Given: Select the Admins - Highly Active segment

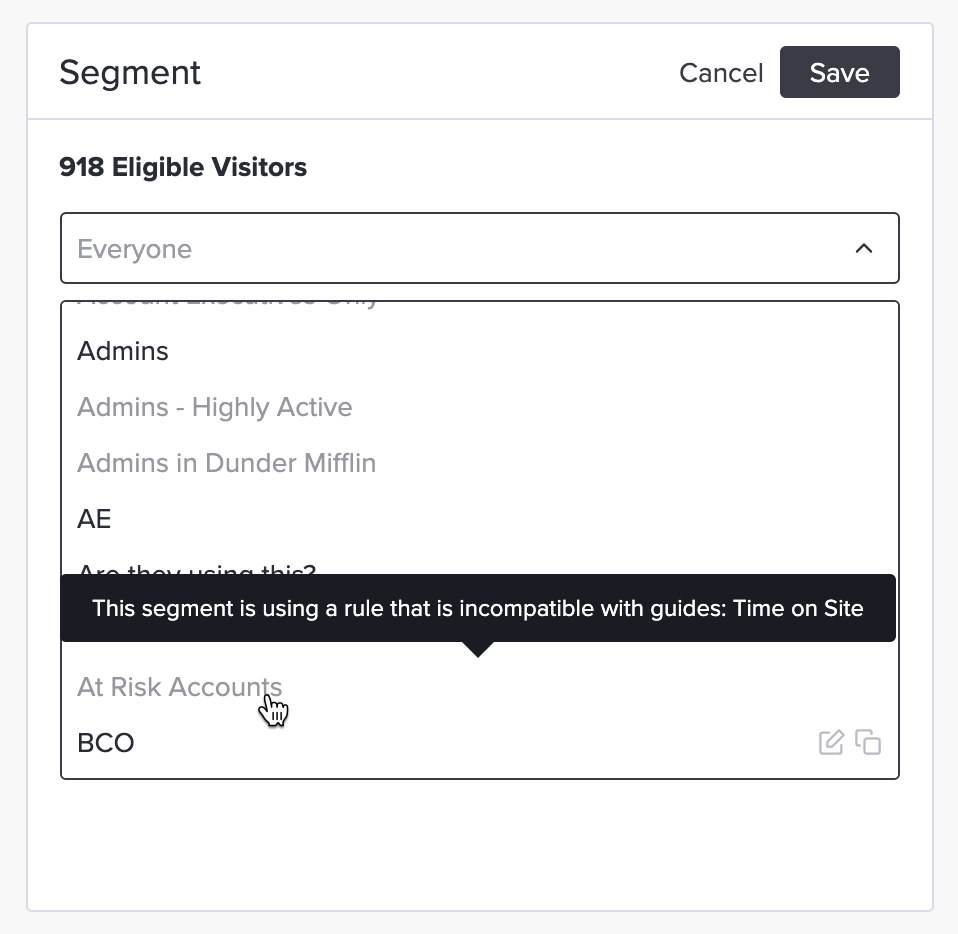Looking at the screenshot, I should pyautogui.click(x=215, y=407).
